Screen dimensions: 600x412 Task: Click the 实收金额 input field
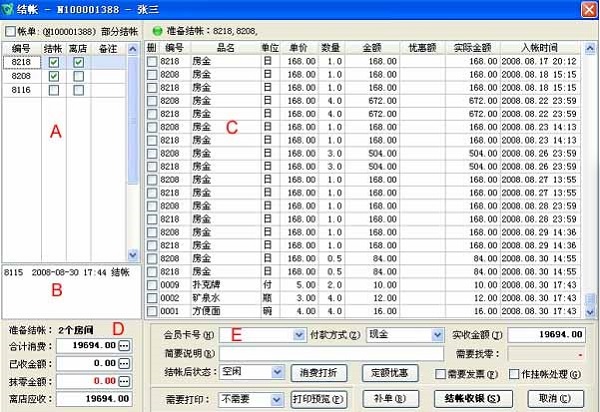pyautogui.click(x=546, y=335)
